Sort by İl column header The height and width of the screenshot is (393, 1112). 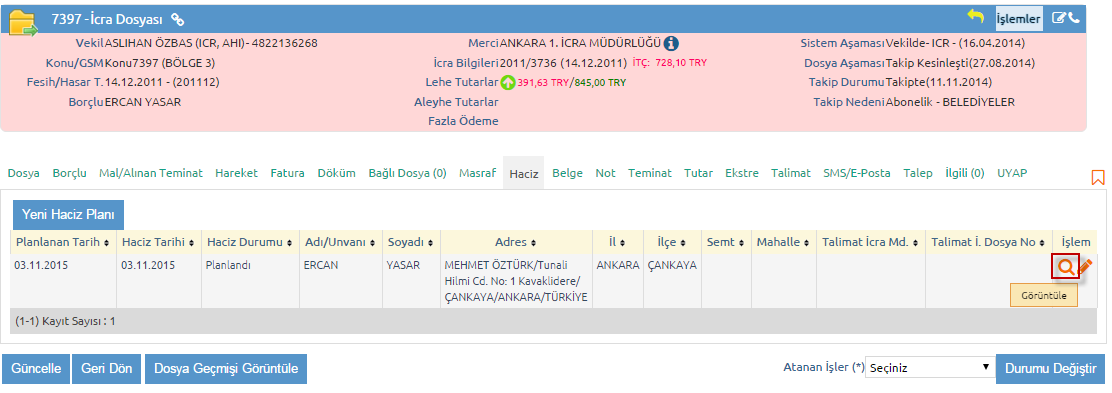click(617, 243)
